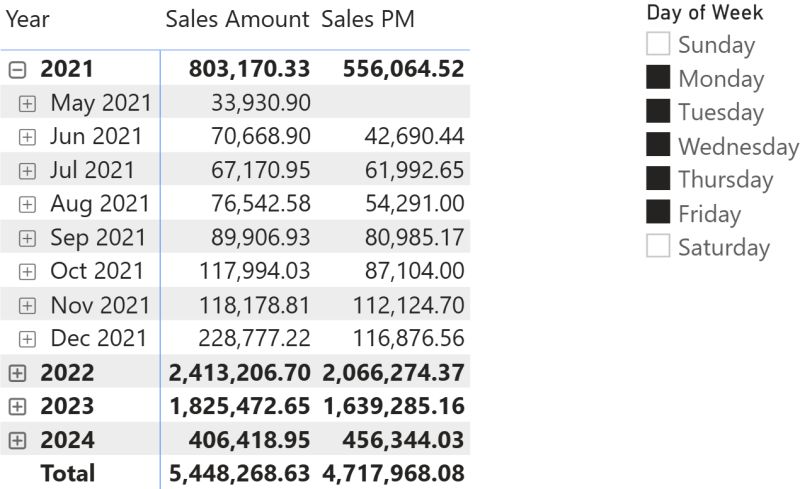Viewport: 800px width, 489px height.
Task: Expand the May 2021 row
Action: 27,102
